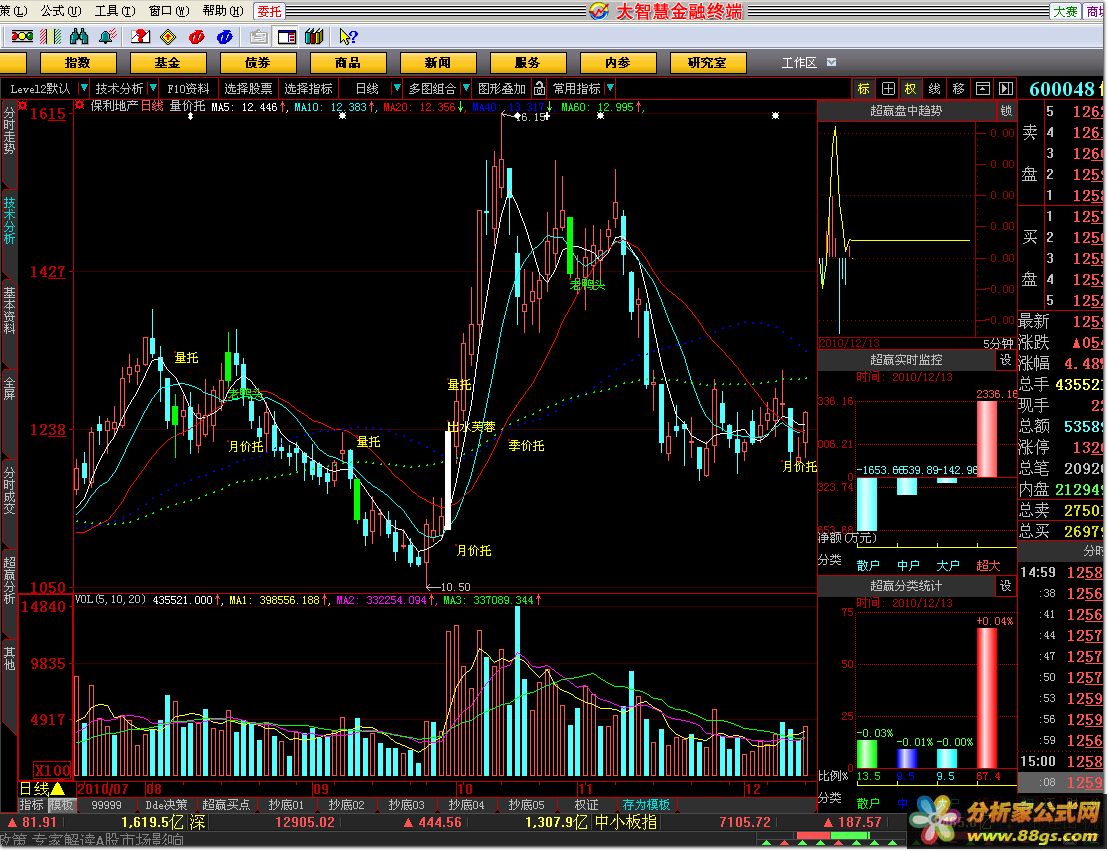Click the 债券 yellow button
Image resolution: width=1109 pixels, height=851 pixels.
click(x=257, y=63)
